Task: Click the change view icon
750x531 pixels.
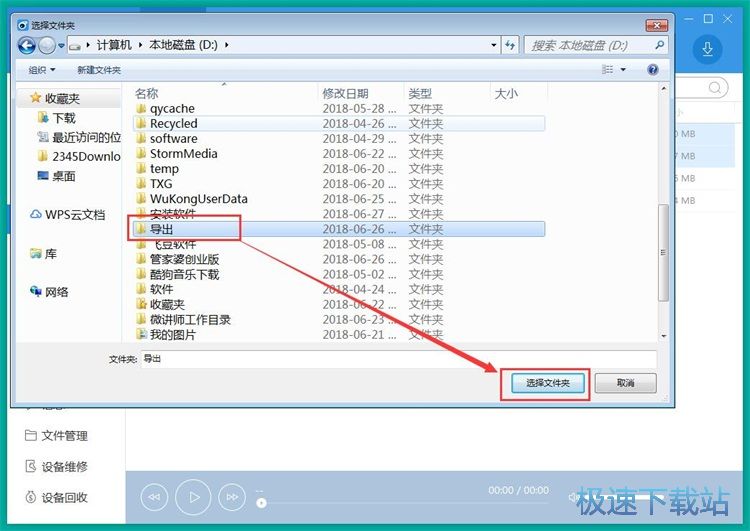Action: 607,70
